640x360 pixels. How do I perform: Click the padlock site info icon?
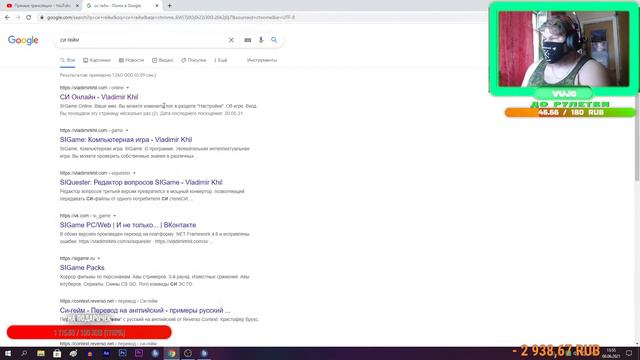pos(42,18)
